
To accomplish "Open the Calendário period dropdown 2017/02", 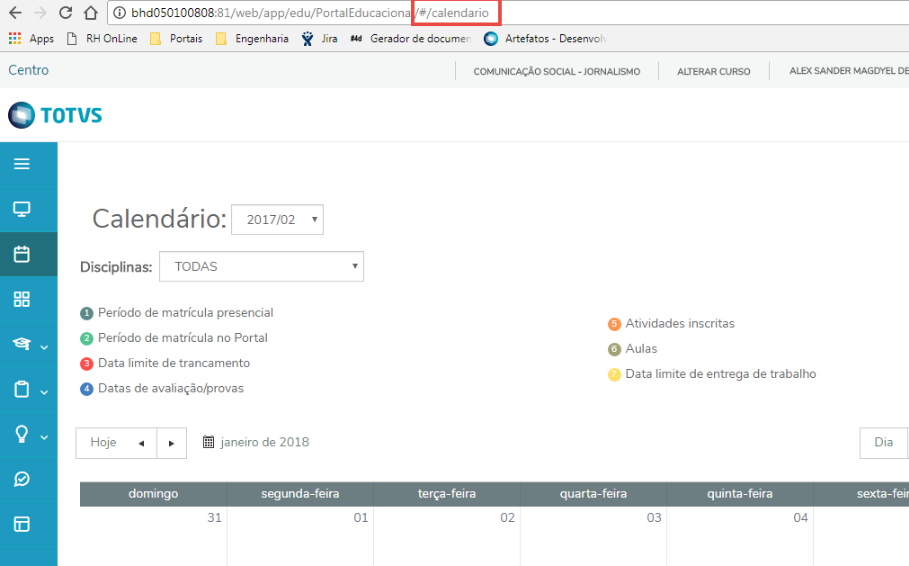I will [277, 220].
